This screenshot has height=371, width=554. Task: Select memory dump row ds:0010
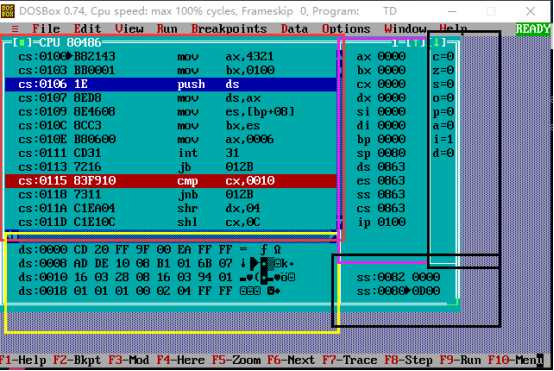click(x=157, y=277)
